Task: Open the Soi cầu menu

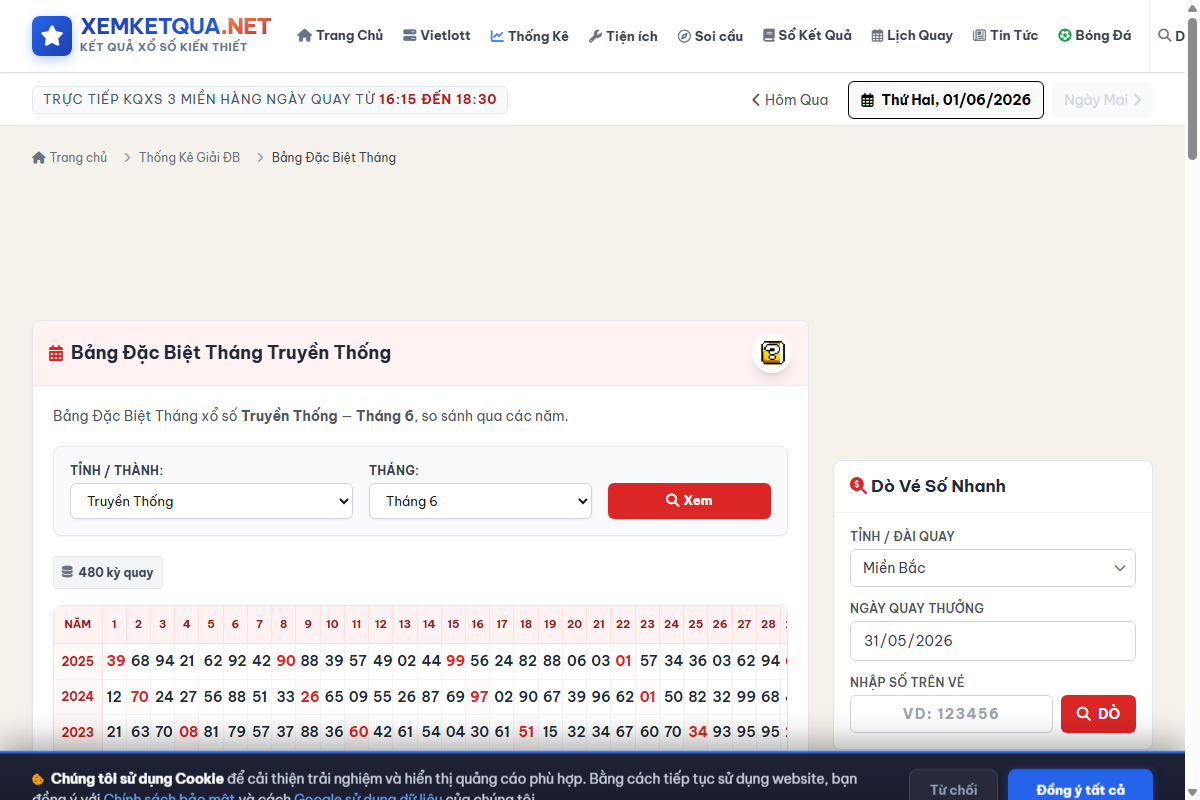Action: [710, 36]
